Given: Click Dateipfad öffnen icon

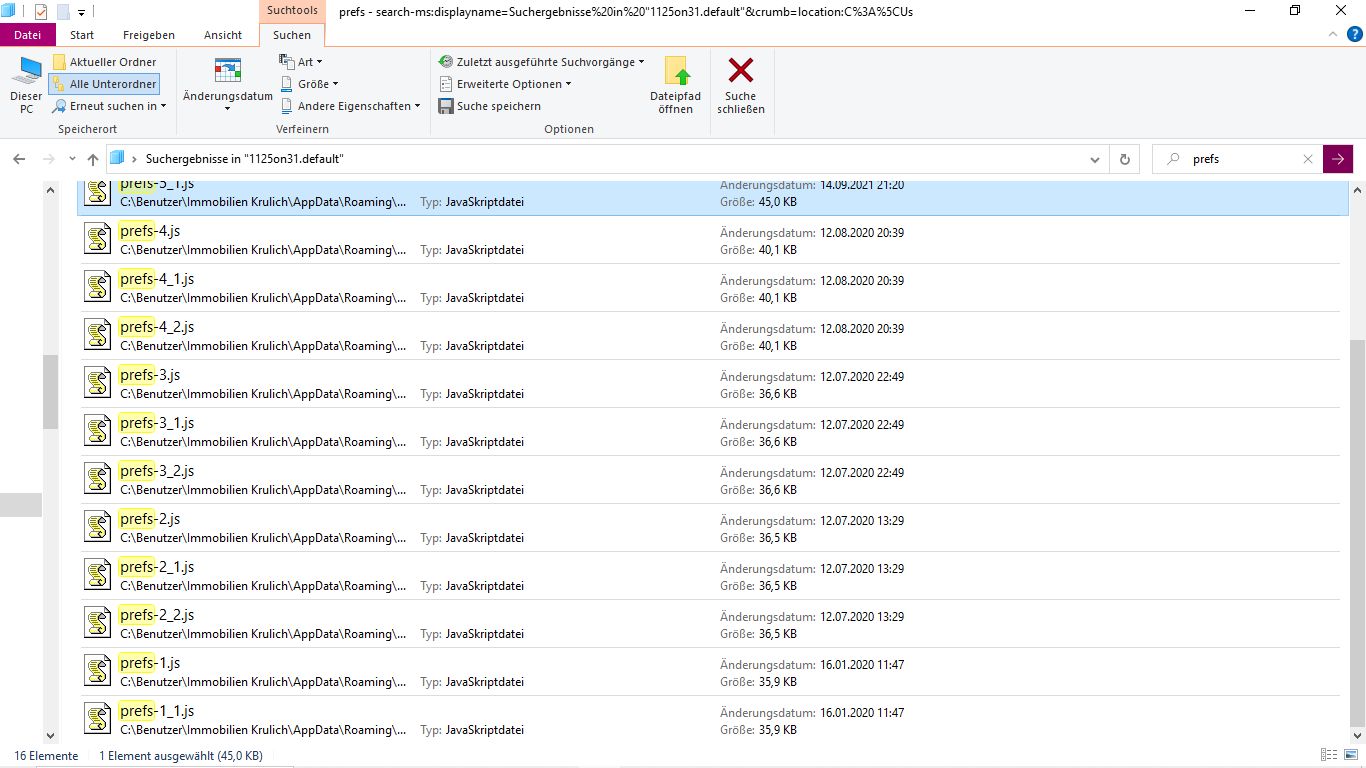Looking at the screenshot, I should click(676, 72).
